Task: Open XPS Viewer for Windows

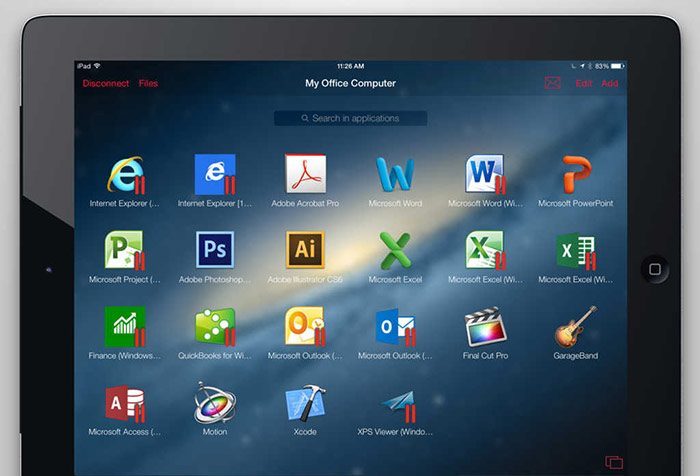Action: (x=399, y=406)
